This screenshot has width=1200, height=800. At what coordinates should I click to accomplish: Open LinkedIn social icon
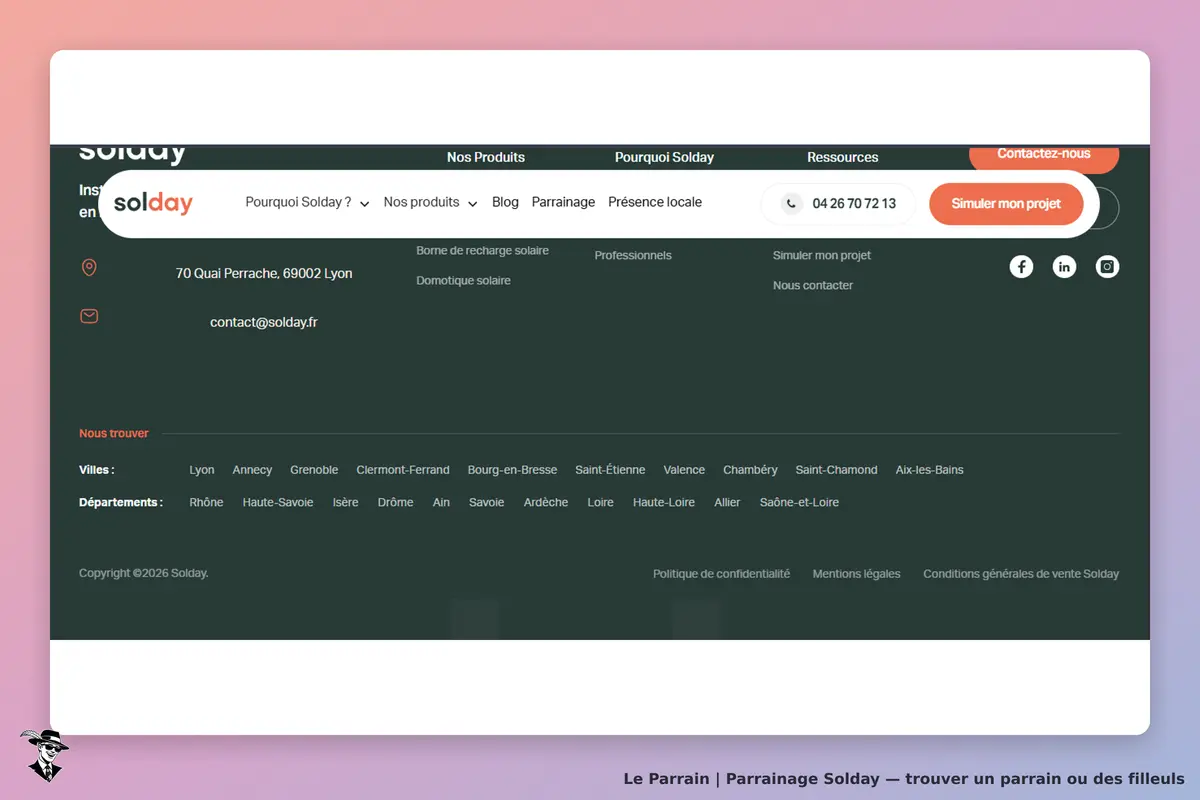coord(1064,267)
